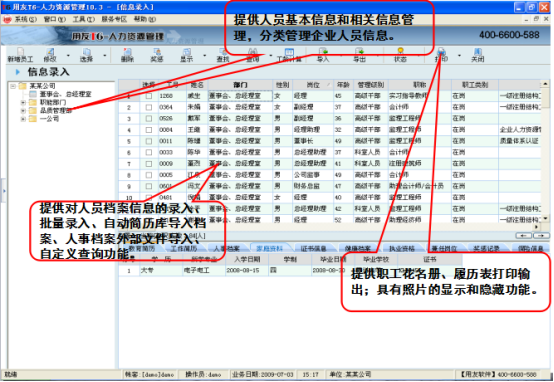The image size is (554, 382).
Task: Click the table scrollbar down arrow
Action: [545, 218]
